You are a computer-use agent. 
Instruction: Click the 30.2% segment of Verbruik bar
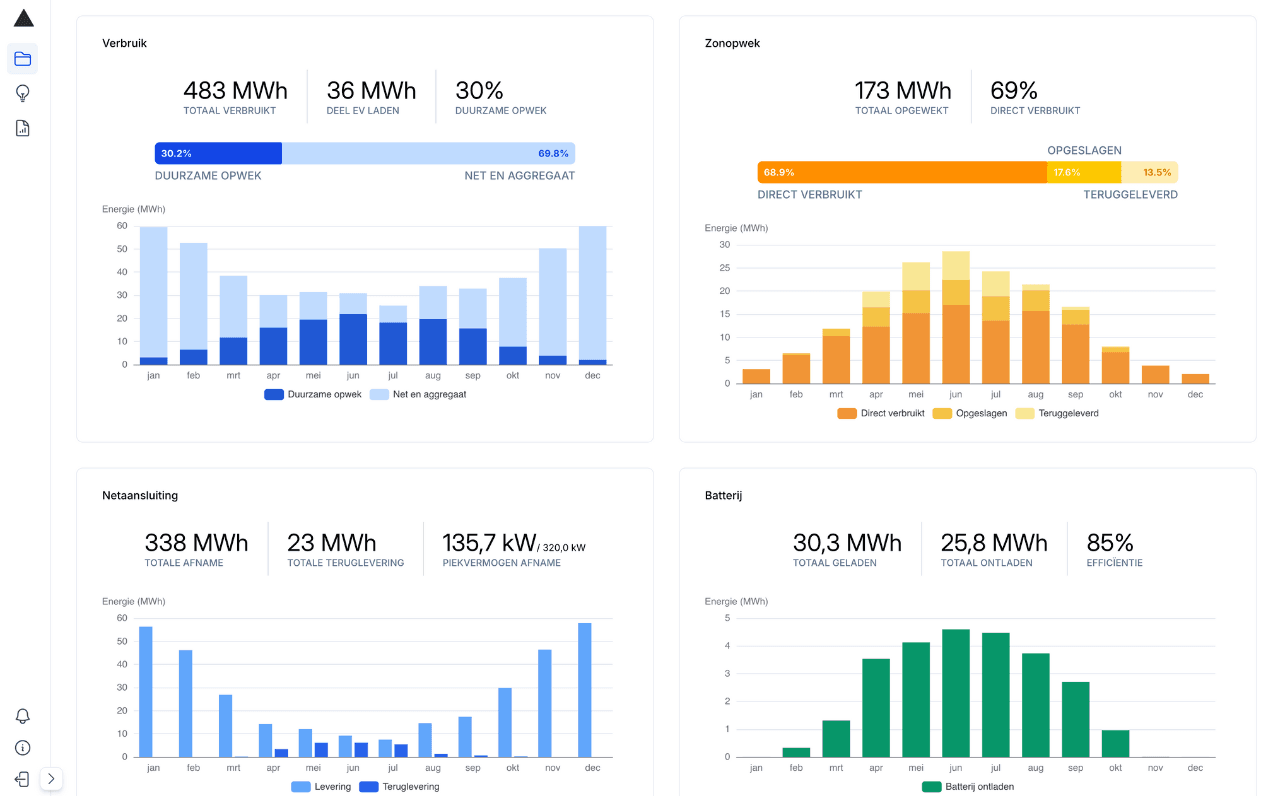point(218,154)
